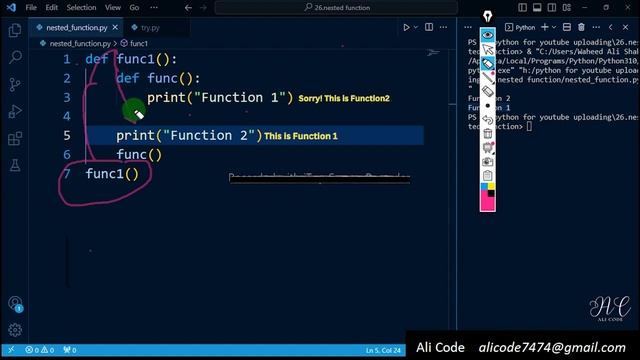Open the Manage gear settings

15,329
